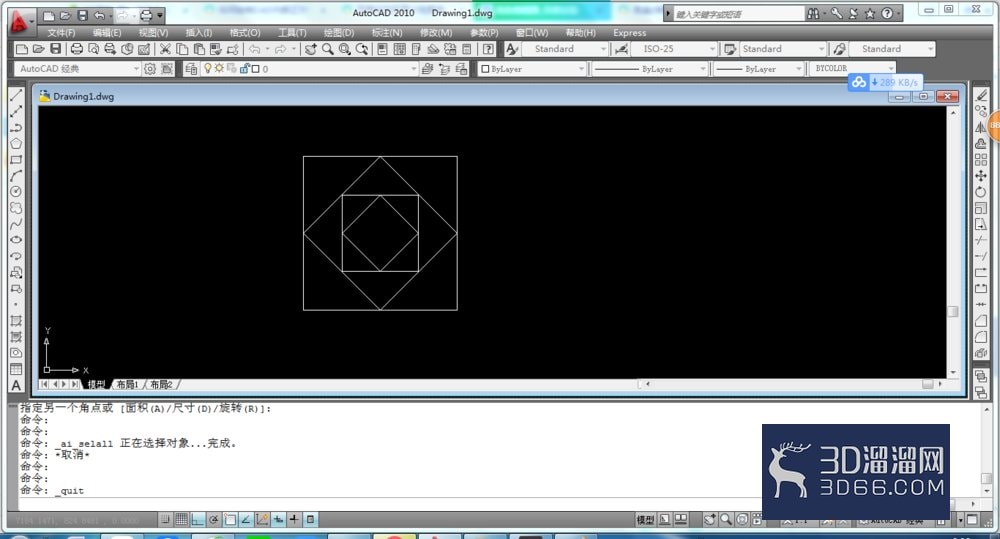Viewport: 1000px width, 539px height.
Task: Open the 编辑(E) menu
Action: (x=107, y=33)
